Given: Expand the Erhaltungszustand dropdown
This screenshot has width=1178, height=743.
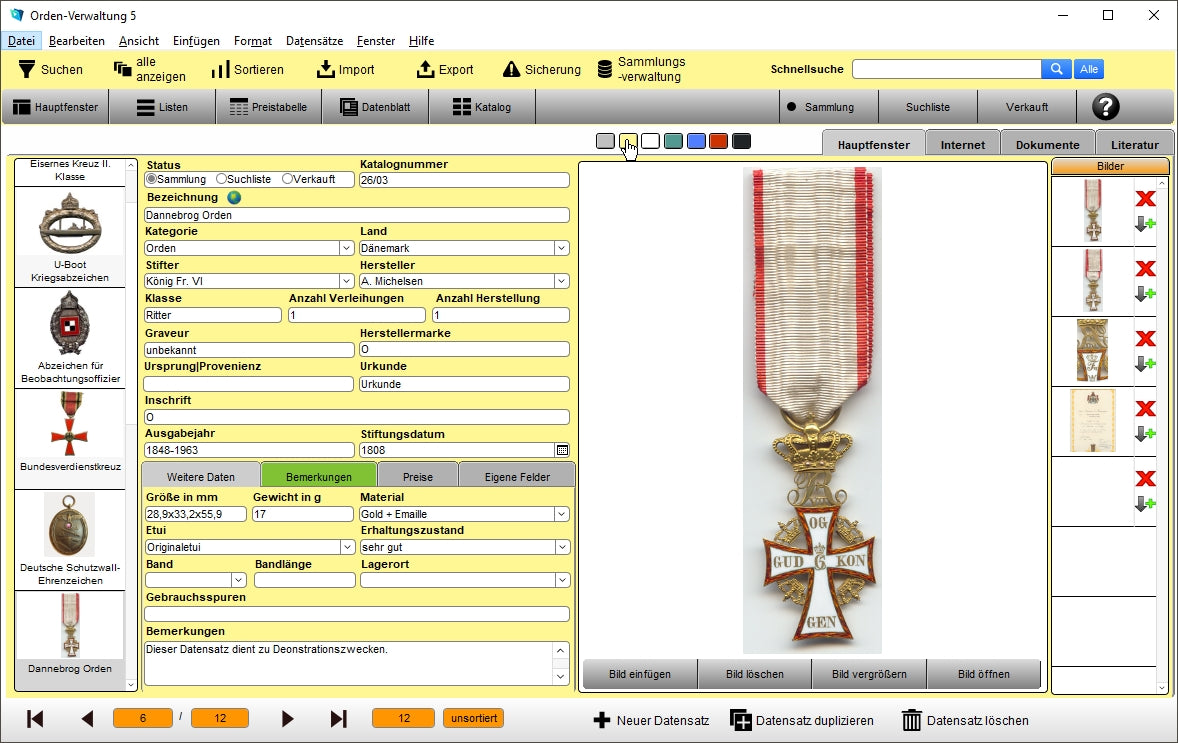Looking at the screenshot, I should tap(561, 547).
